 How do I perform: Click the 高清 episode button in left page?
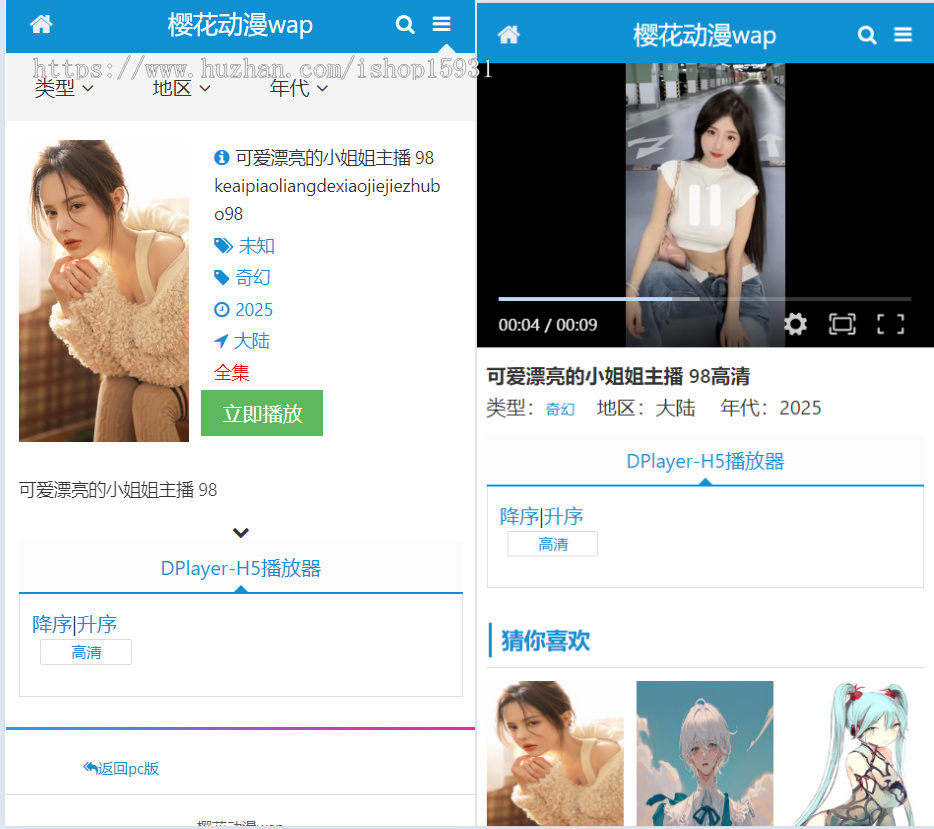pos(86,652)
